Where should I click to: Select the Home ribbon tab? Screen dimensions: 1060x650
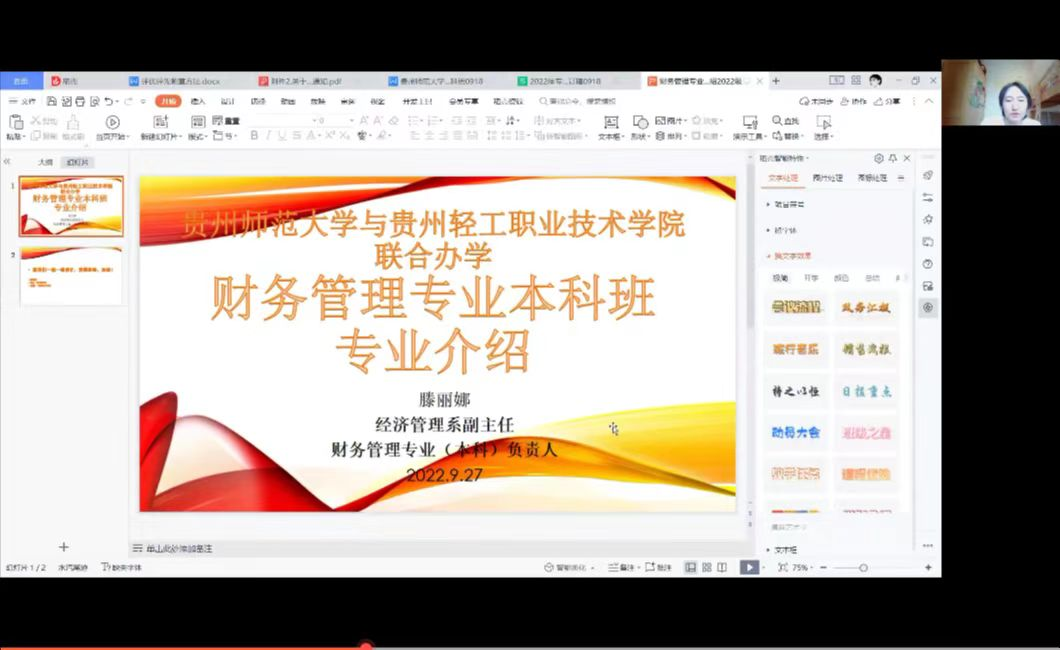coord(168,101)
